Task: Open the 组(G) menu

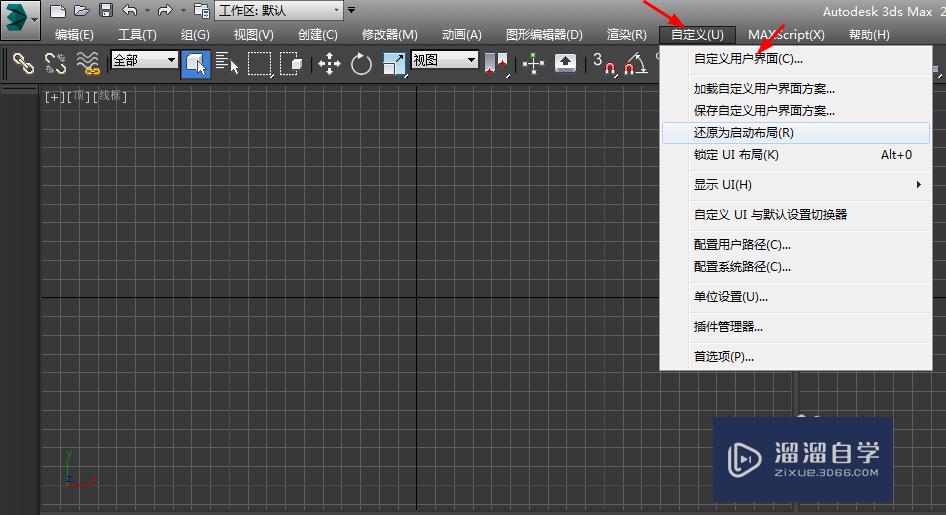Action: [x=195, y=34]
